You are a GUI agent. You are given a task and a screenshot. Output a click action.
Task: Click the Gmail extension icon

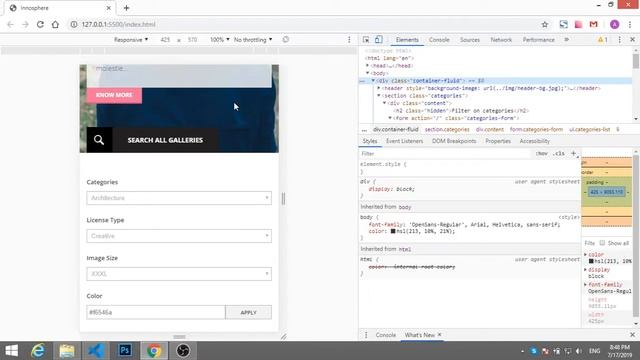click(593, 24)
